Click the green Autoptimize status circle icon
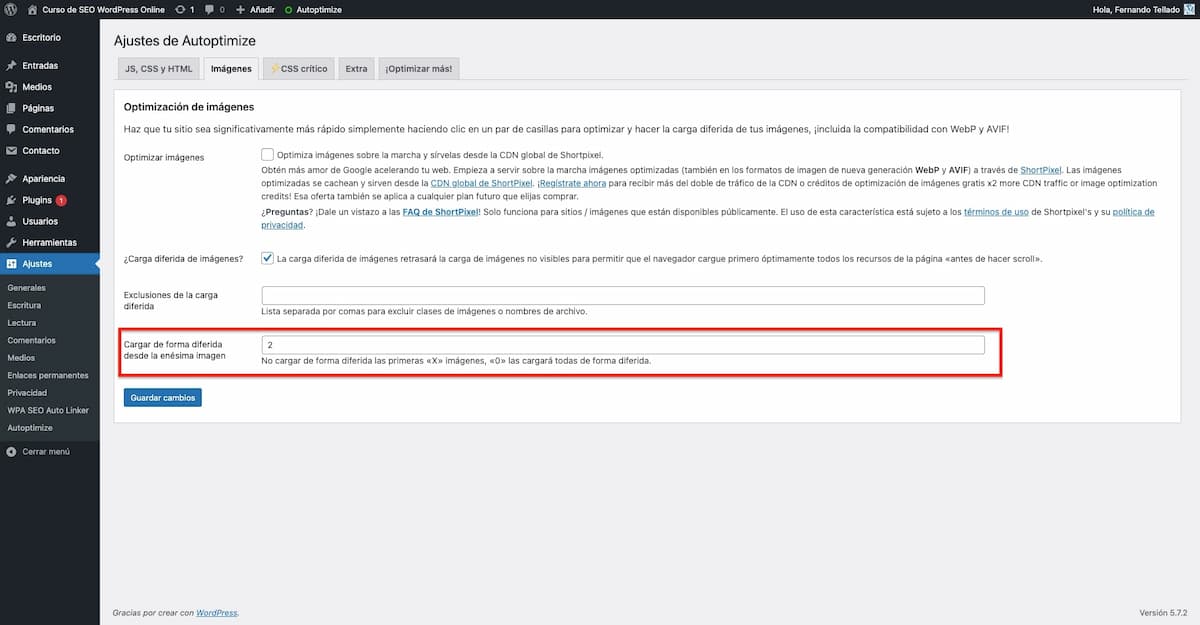Viewport: 1200px width, 625px height. 289,9
